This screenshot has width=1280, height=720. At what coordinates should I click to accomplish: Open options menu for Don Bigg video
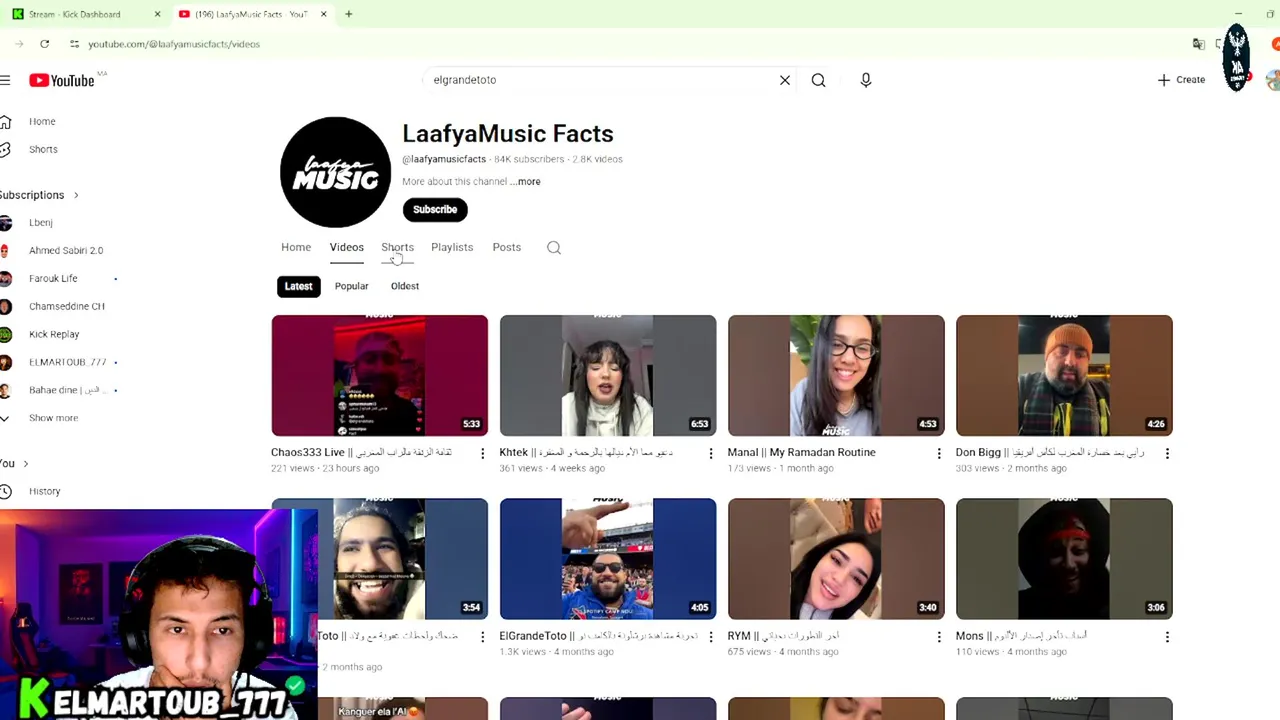pyautogui.click(x=1167, y=453)
